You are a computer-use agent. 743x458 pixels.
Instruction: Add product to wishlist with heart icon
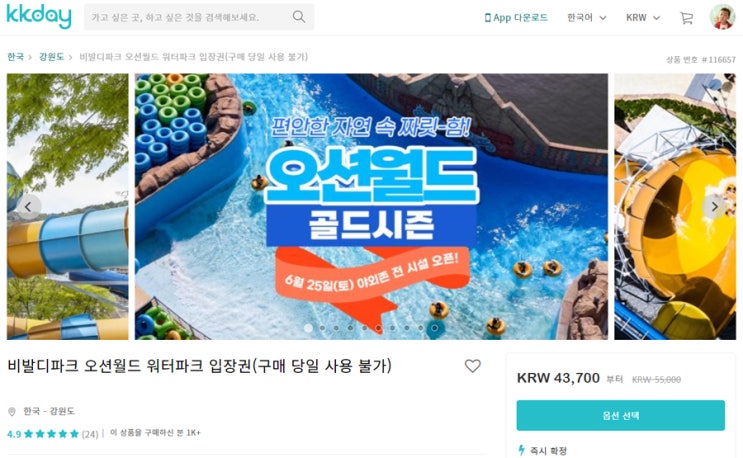[x=472, y=366]
